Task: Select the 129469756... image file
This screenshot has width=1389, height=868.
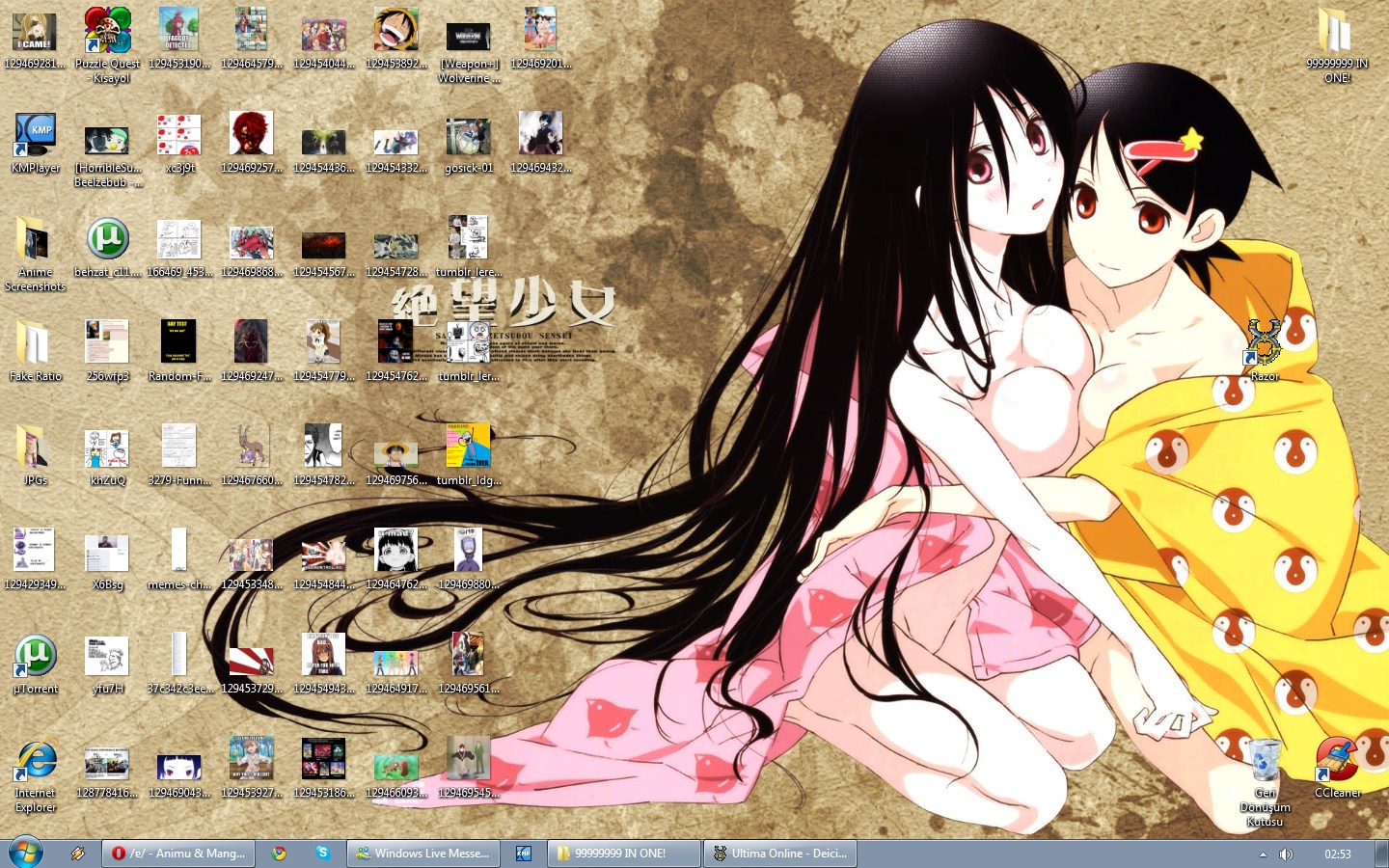Action: (x=396, y=454)
